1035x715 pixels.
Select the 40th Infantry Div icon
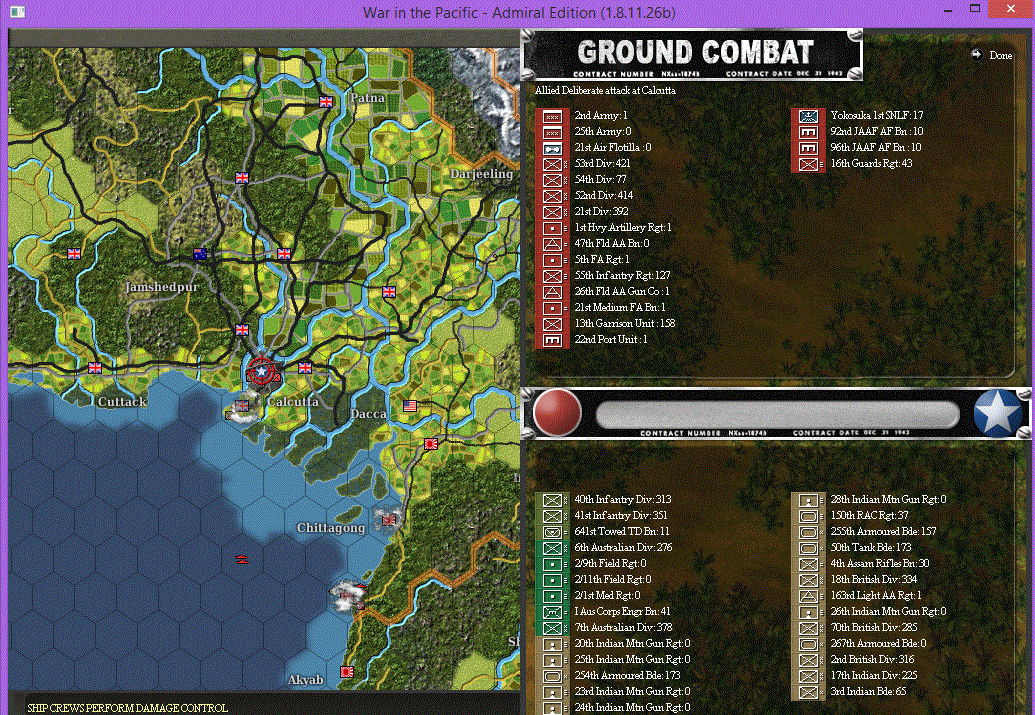(552, 500)
